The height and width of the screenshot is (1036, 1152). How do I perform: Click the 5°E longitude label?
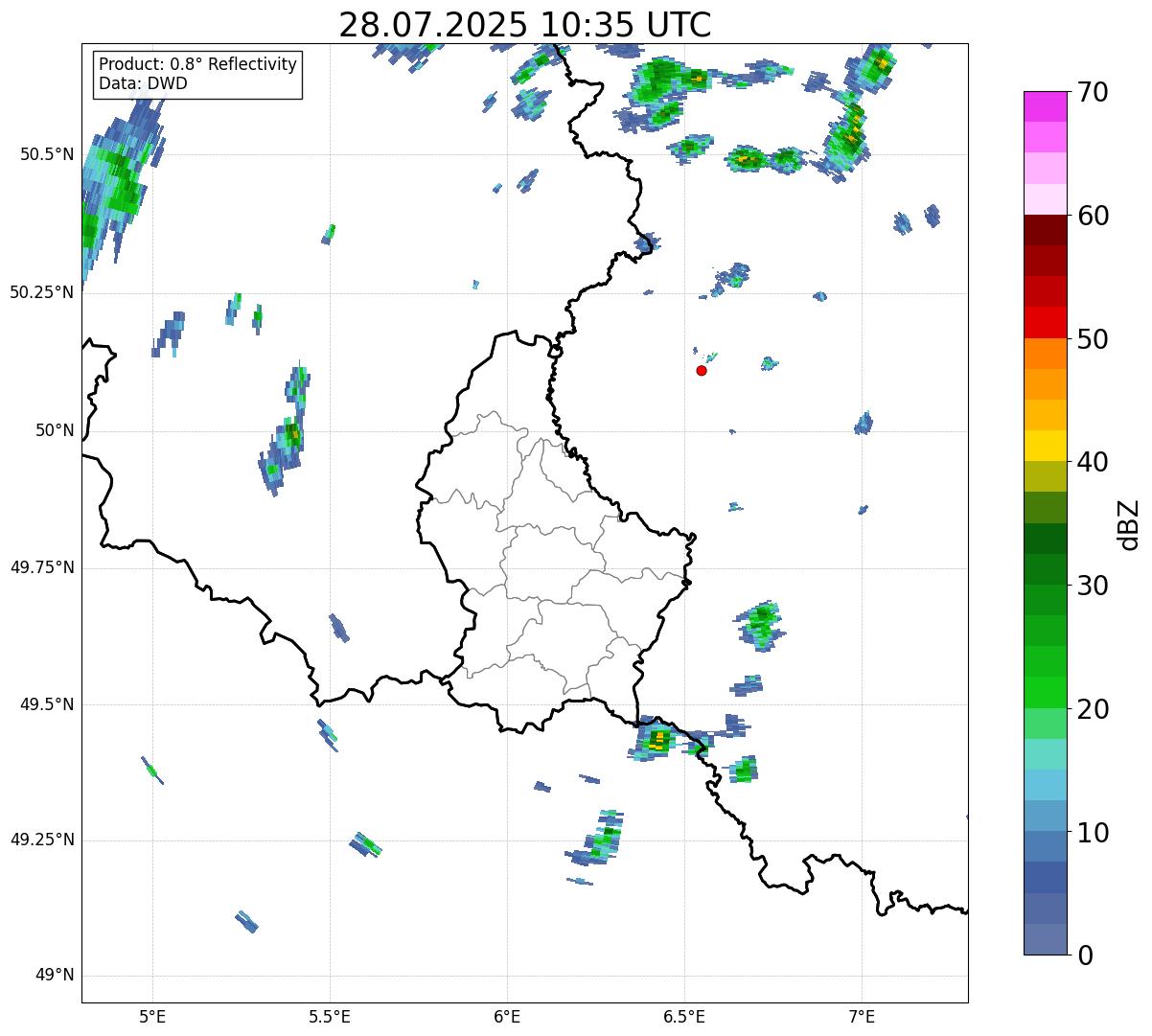click(x=152, y=1016)
